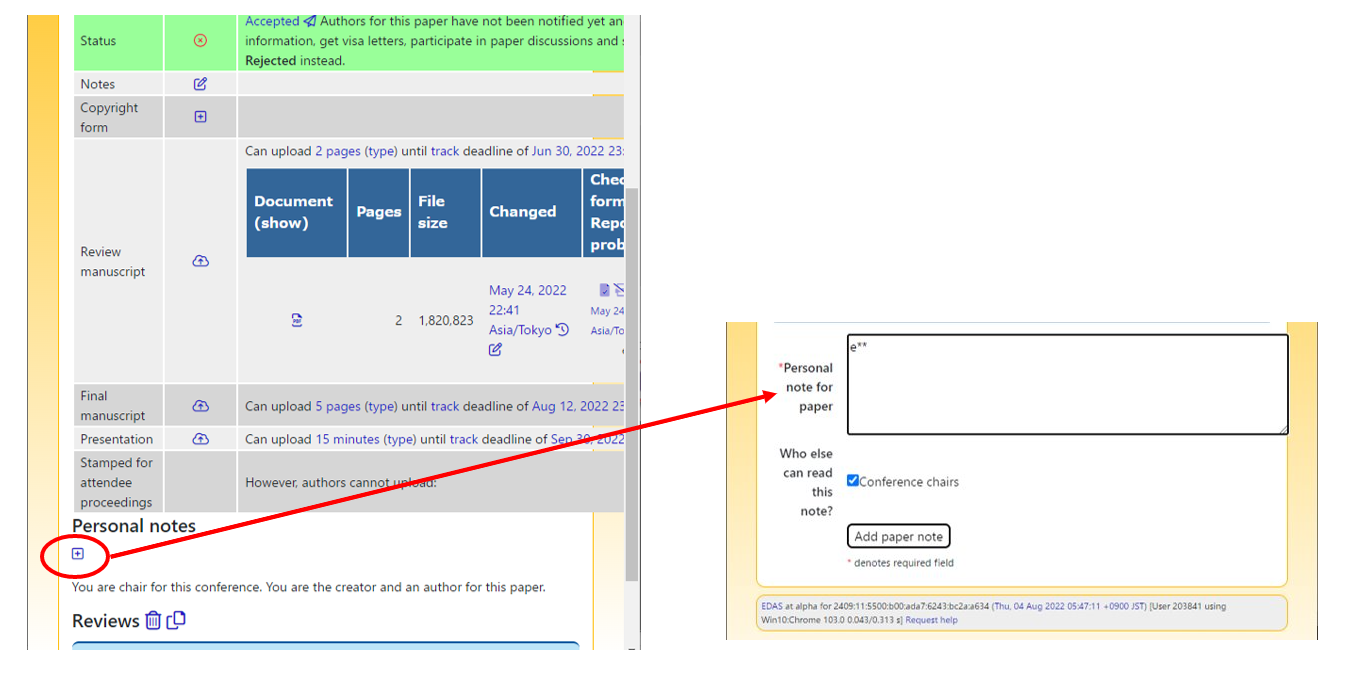1357x689 pixels.
Task: Click the track link in the Presentation row
Action: click(464, 439)
